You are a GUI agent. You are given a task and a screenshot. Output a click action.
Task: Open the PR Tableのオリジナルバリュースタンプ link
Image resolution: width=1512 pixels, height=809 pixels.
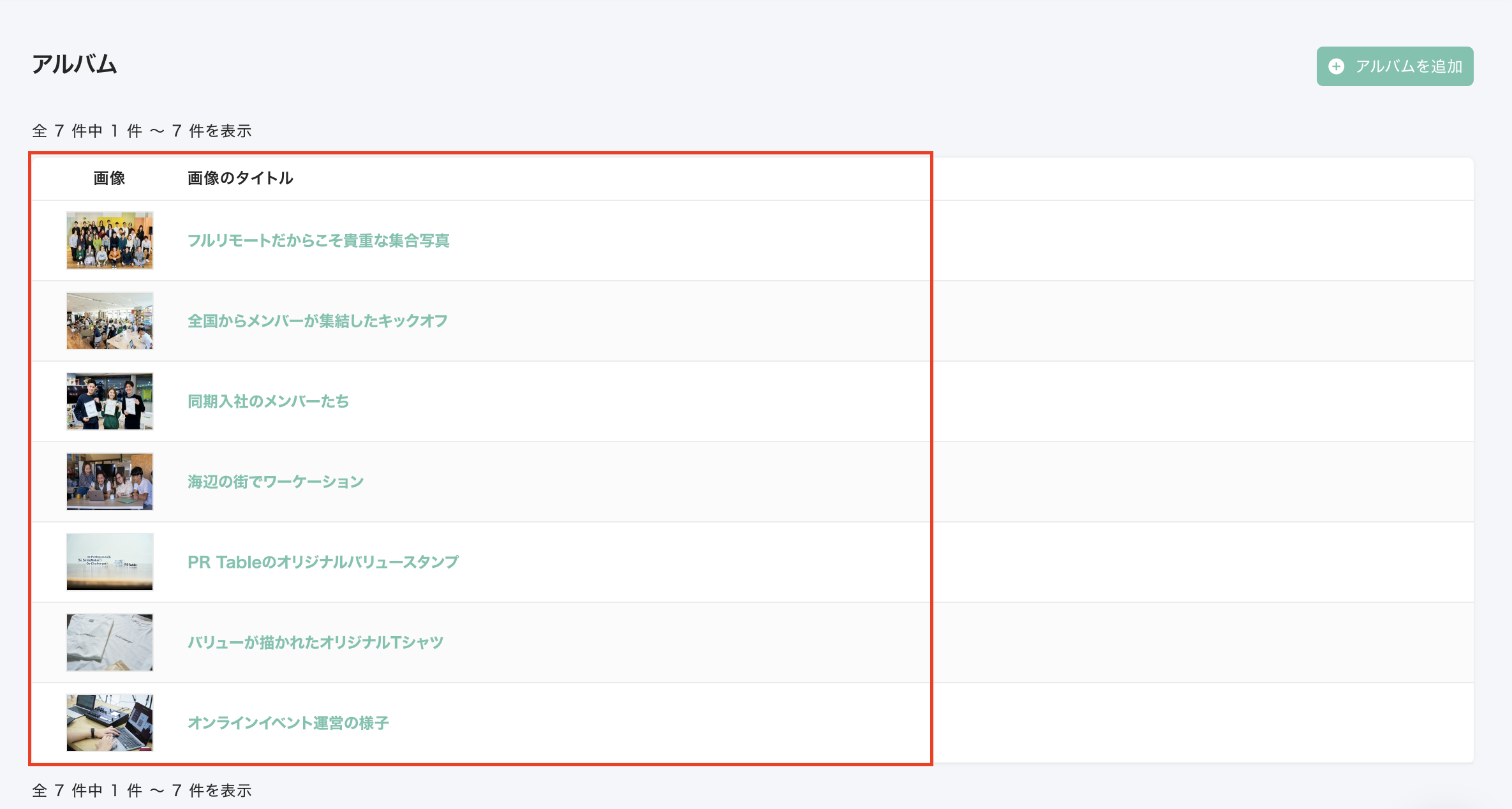(323, 562)
